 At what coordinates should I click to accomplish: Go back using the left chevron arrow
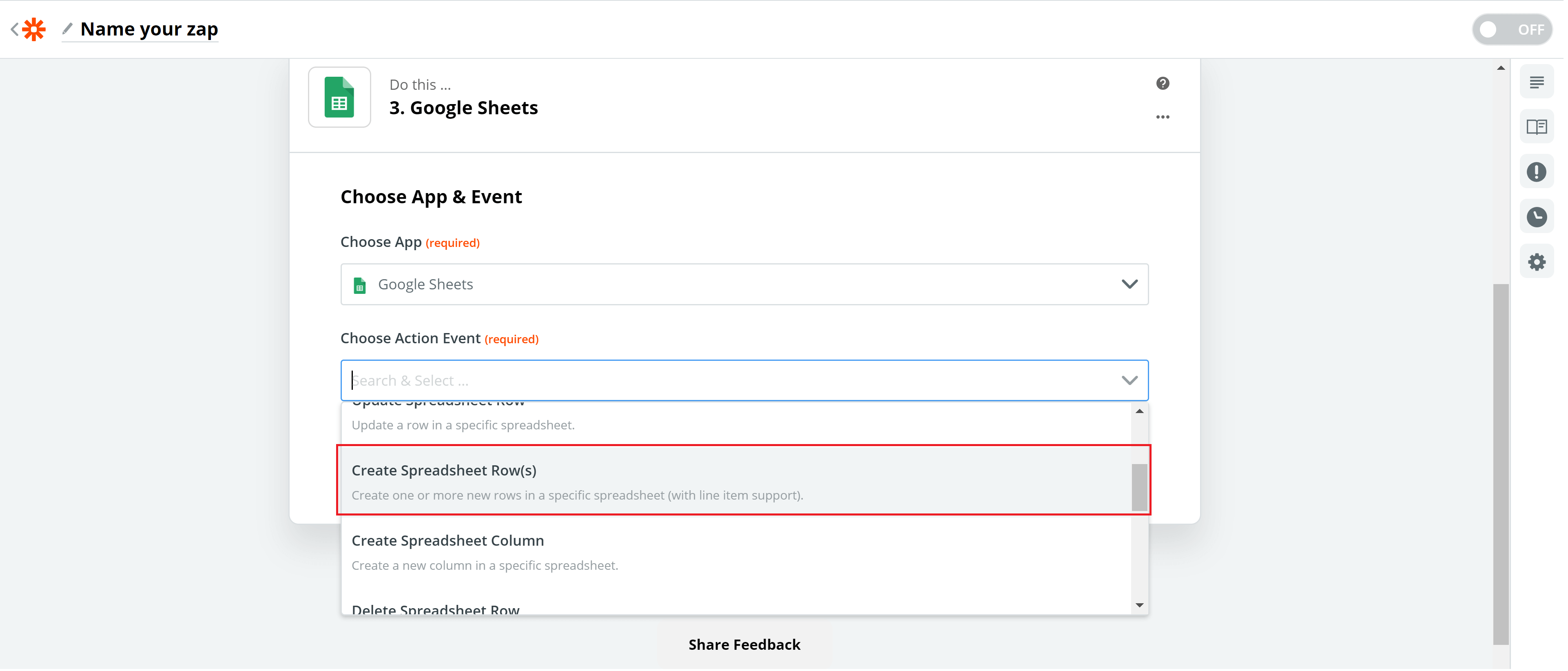(x=15, y=29)
